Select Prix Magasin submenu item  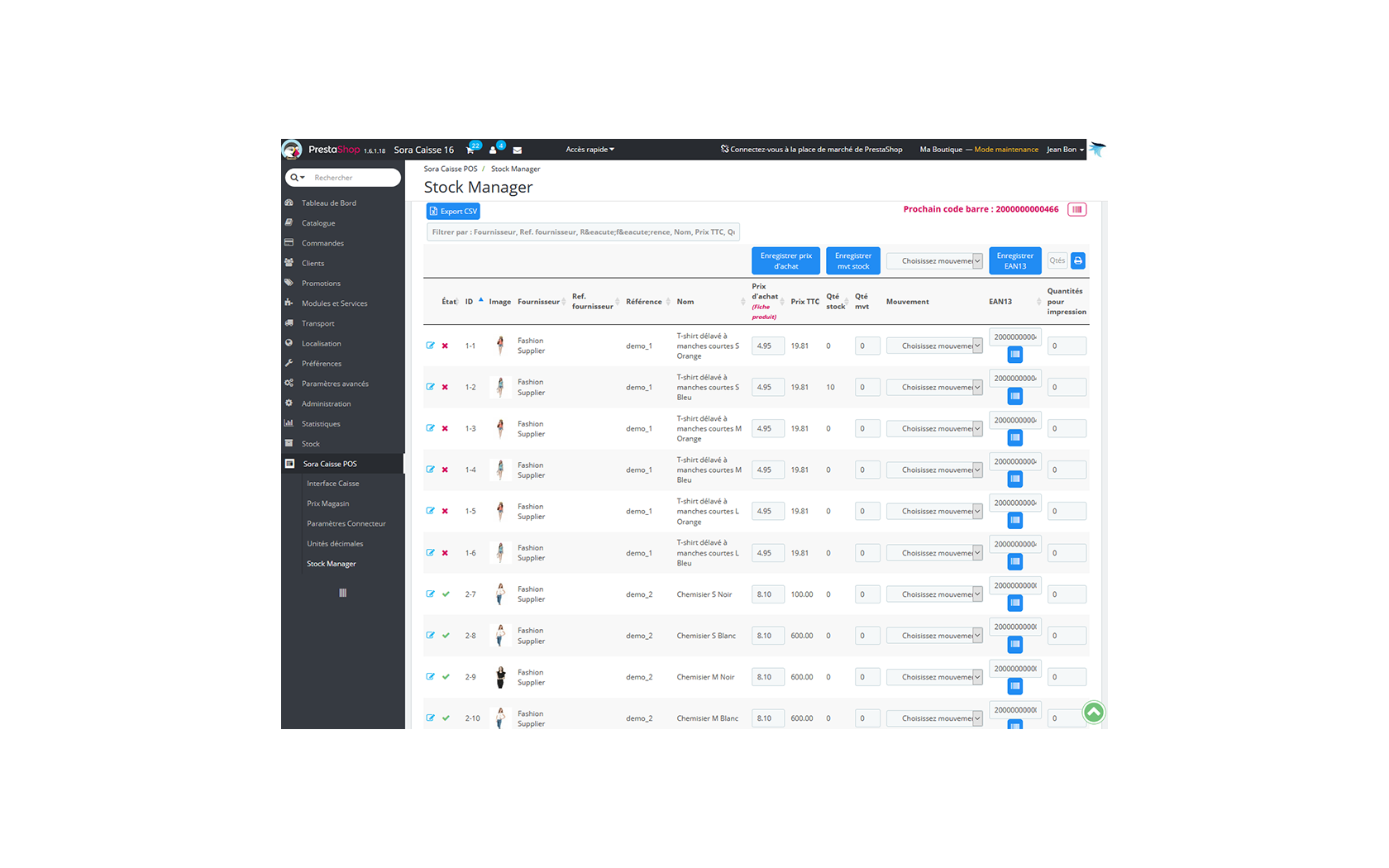(327, 503)
